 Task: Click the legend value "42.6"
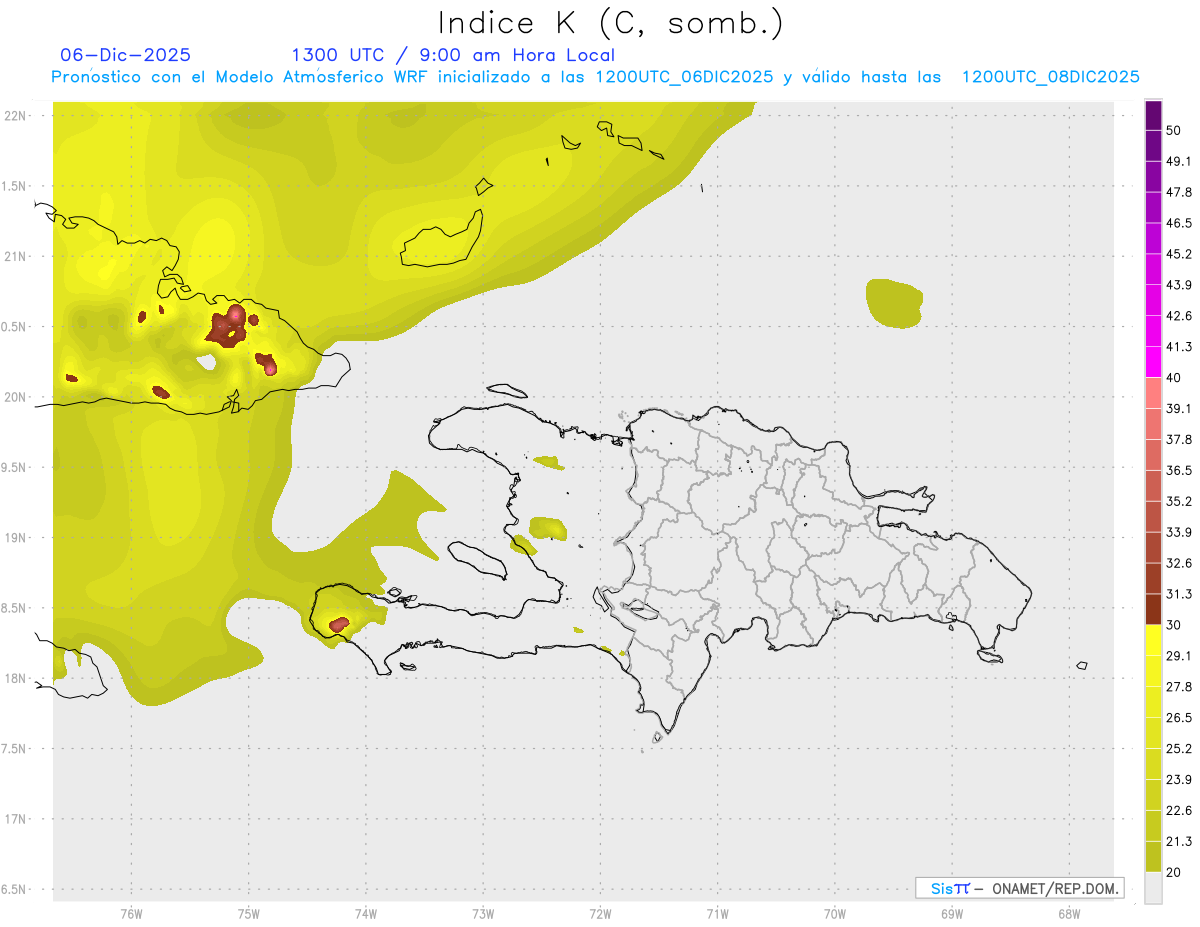tap(1179, 316)
